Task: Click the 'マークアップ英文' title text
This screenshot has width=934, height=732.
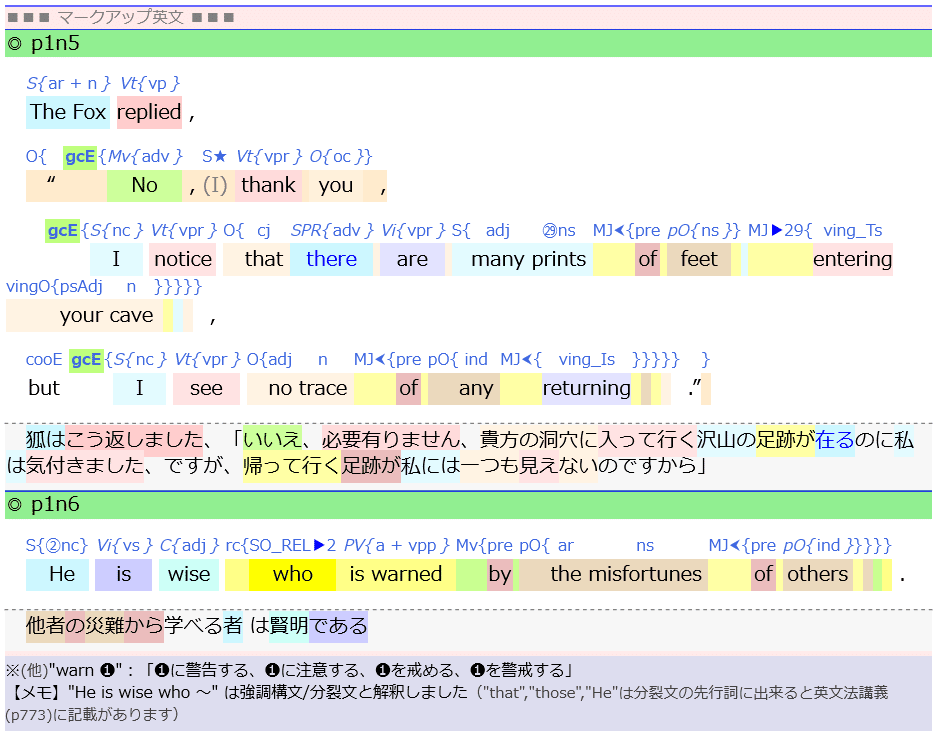Action: pyautogui.click(x=120, y=17)
